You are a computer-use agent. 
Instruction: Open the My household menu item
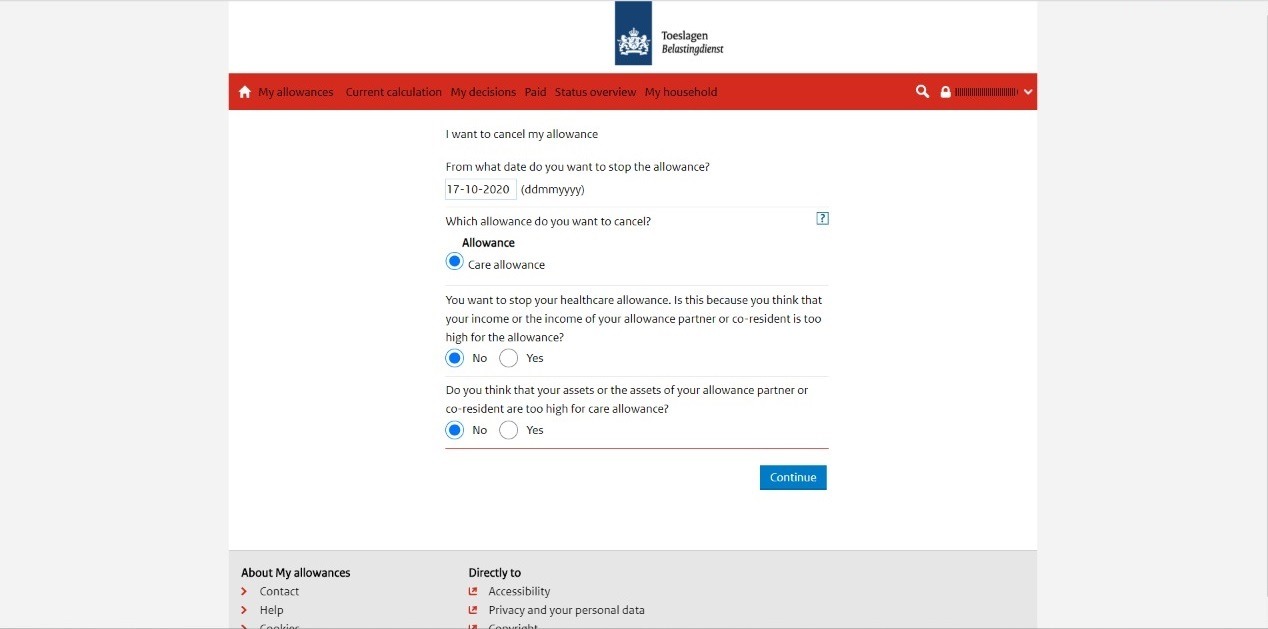pyautogui.click(x=680, y=92)
